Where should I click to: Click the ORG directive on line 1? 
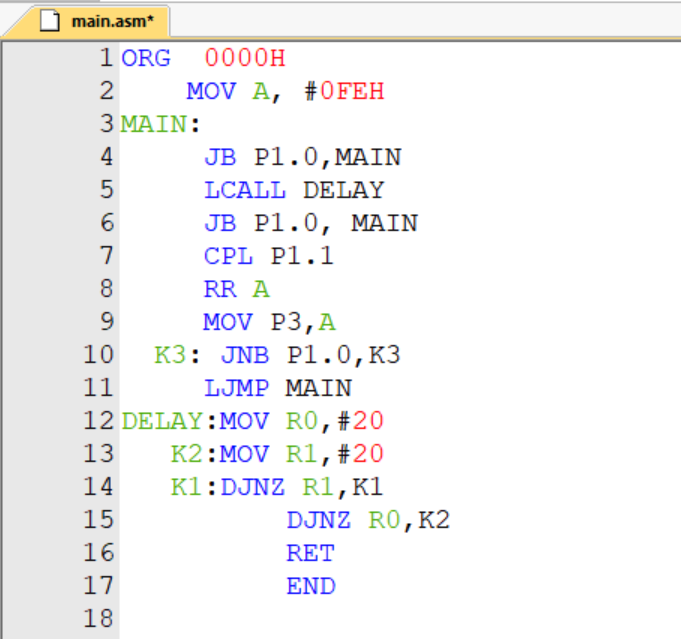click(x=145, y=58)
